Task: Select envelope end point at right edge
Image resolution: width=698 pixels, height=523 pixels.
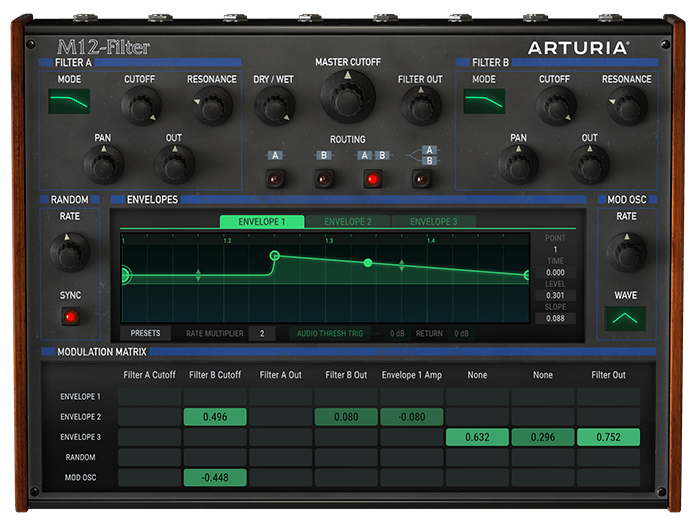Action: tap(527, 275)
